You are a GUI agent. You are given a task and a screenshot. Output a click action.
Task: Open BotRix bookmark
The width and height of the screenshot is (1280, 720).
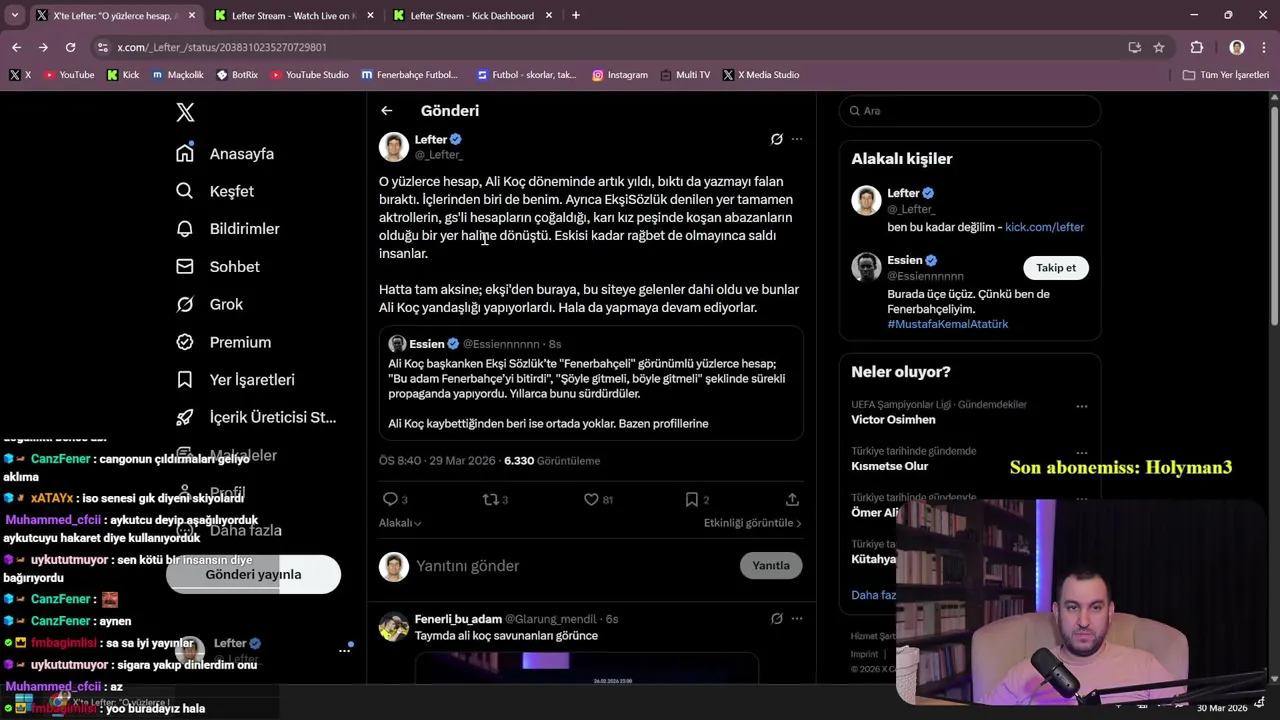click(237, 75)
